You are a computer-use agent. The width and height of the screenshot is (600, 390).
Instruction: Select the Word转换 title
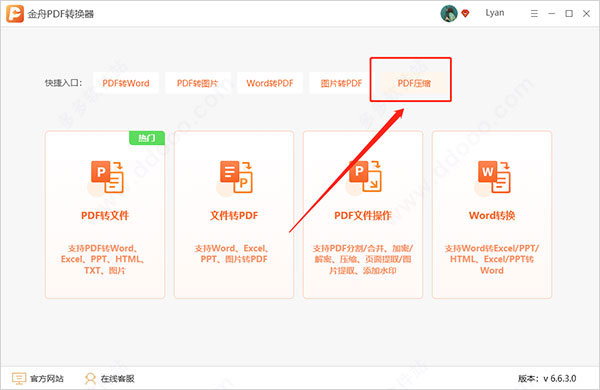(x=492, y=215)
